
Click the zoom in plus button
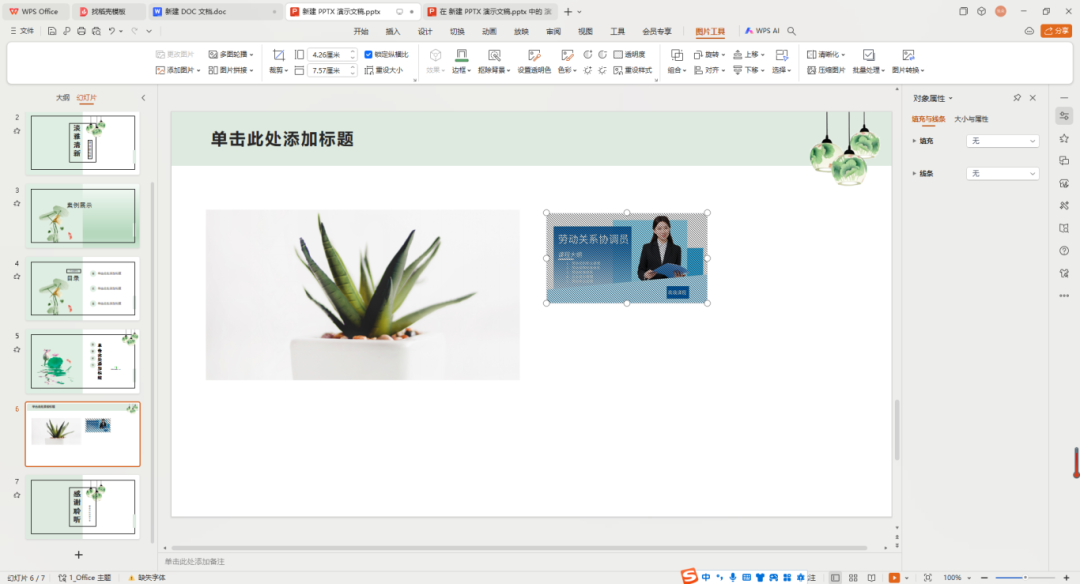(1066, 578)
